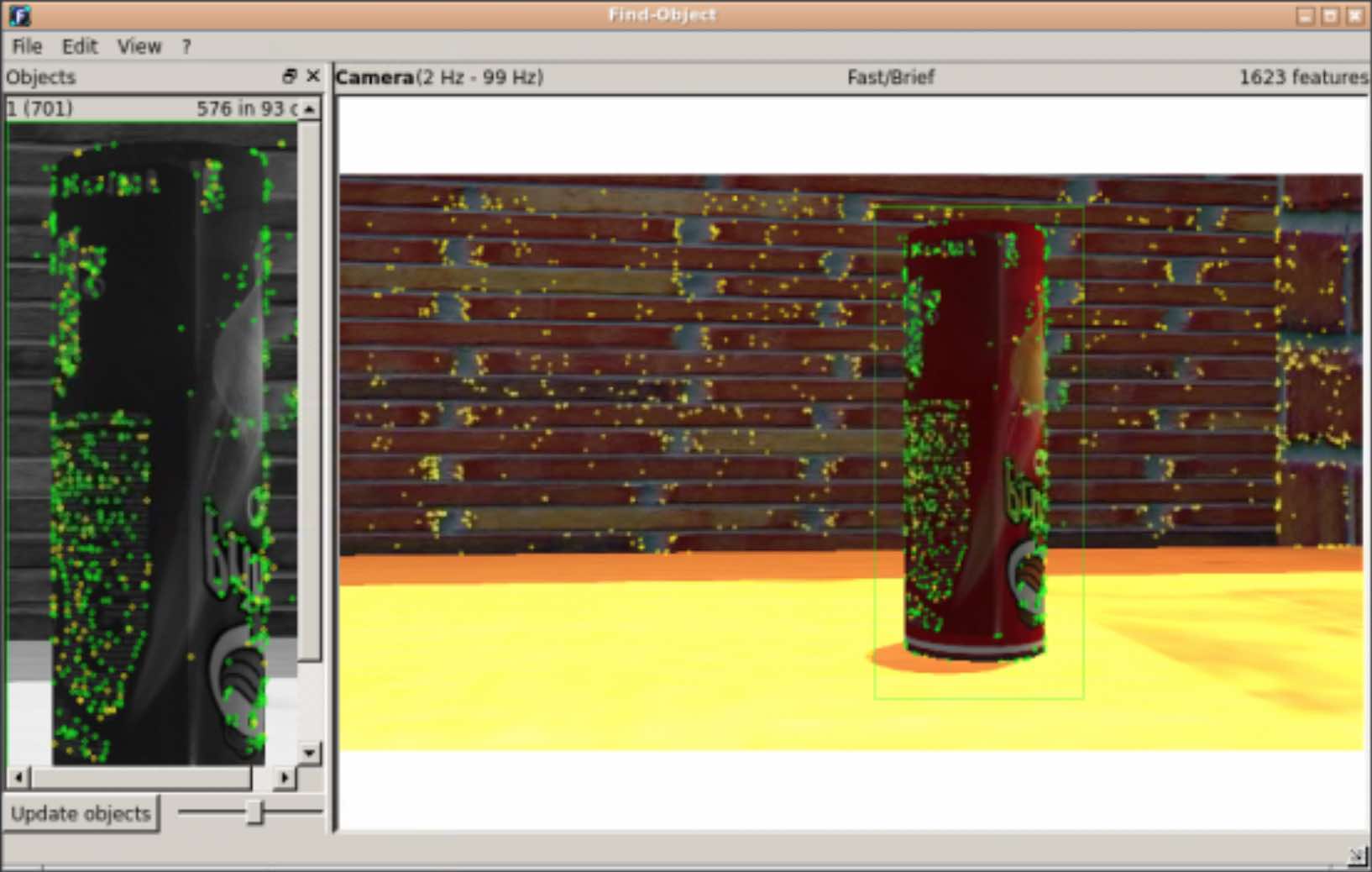Open the File menu
The height and width of the screenshot is (872, 1372).
pos(27,46)
